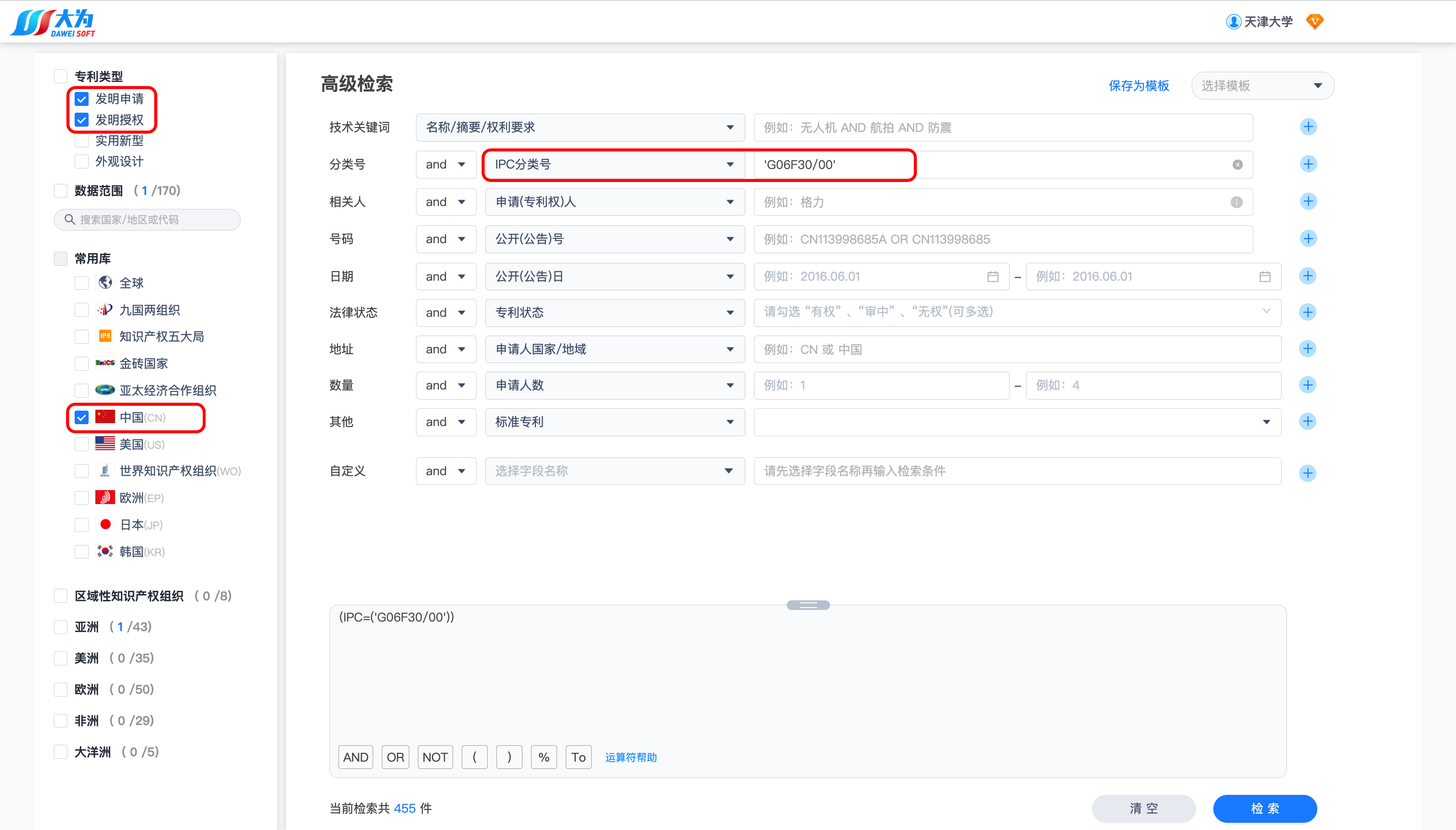Click plus icon beside 自定义 row

[x=1307, y=473]
